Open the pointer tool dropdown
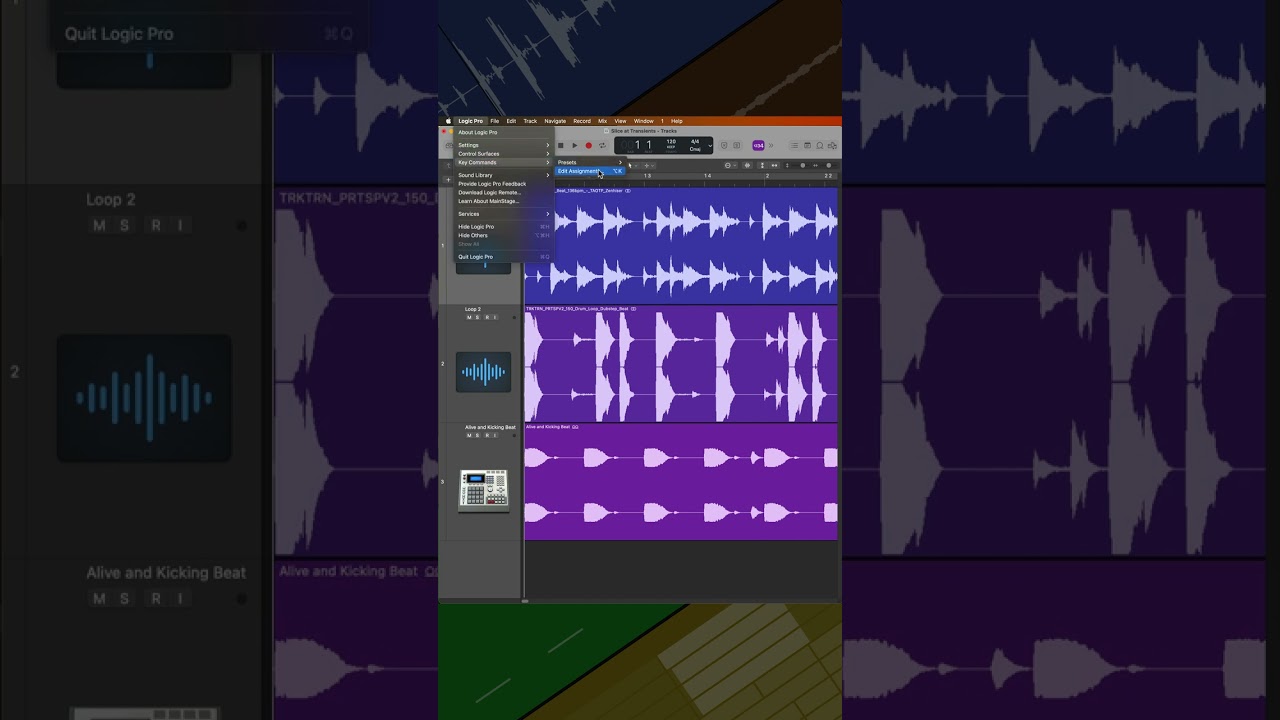 pyautogui.click(x=630, y=165)
